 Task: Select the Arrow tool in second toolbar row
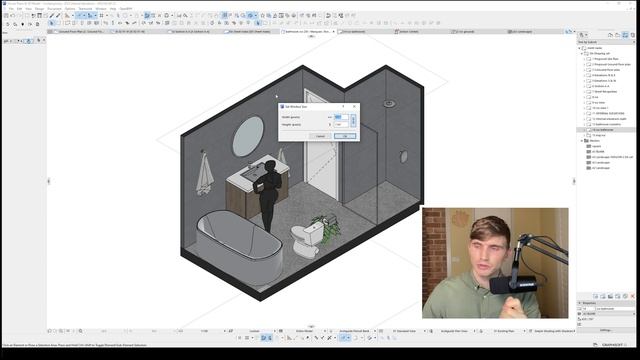(51, 23)
